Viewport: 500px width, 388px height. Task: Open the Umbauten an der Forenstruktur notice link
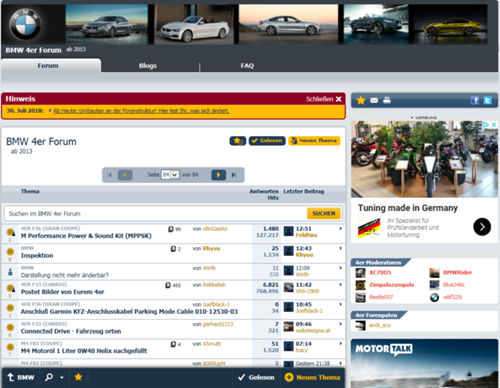coord(141,111)
